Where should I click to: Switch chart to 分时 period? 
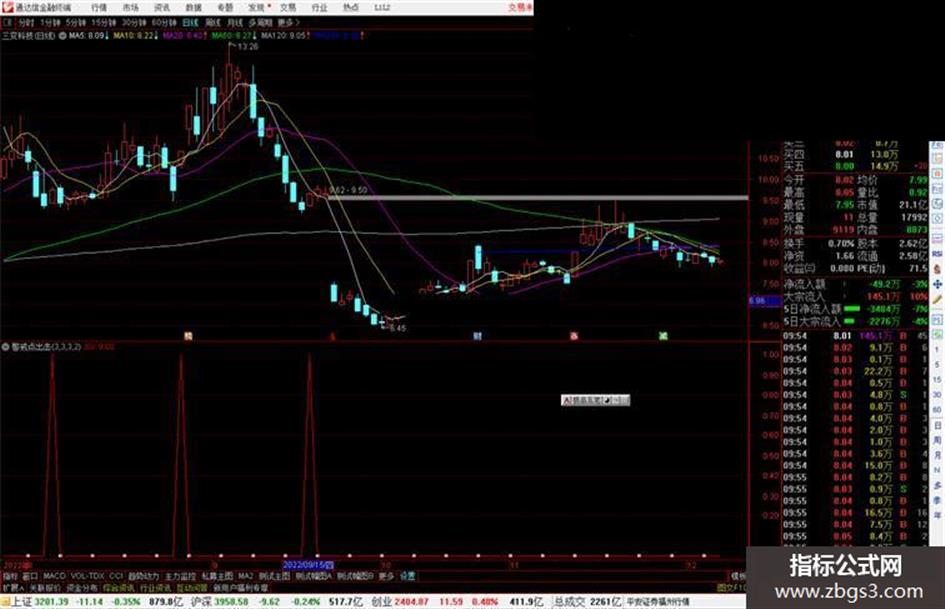click(x=25, y=22)
